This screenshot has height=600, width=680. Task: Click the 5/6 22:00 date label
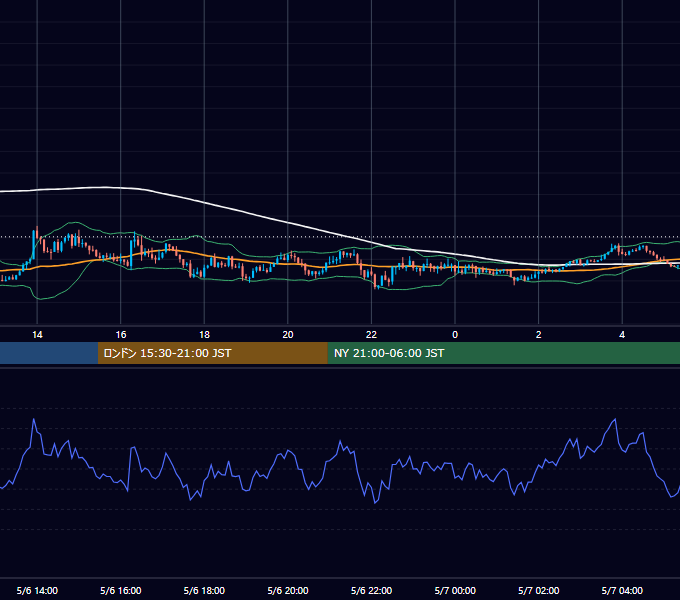tap(371, 590)
